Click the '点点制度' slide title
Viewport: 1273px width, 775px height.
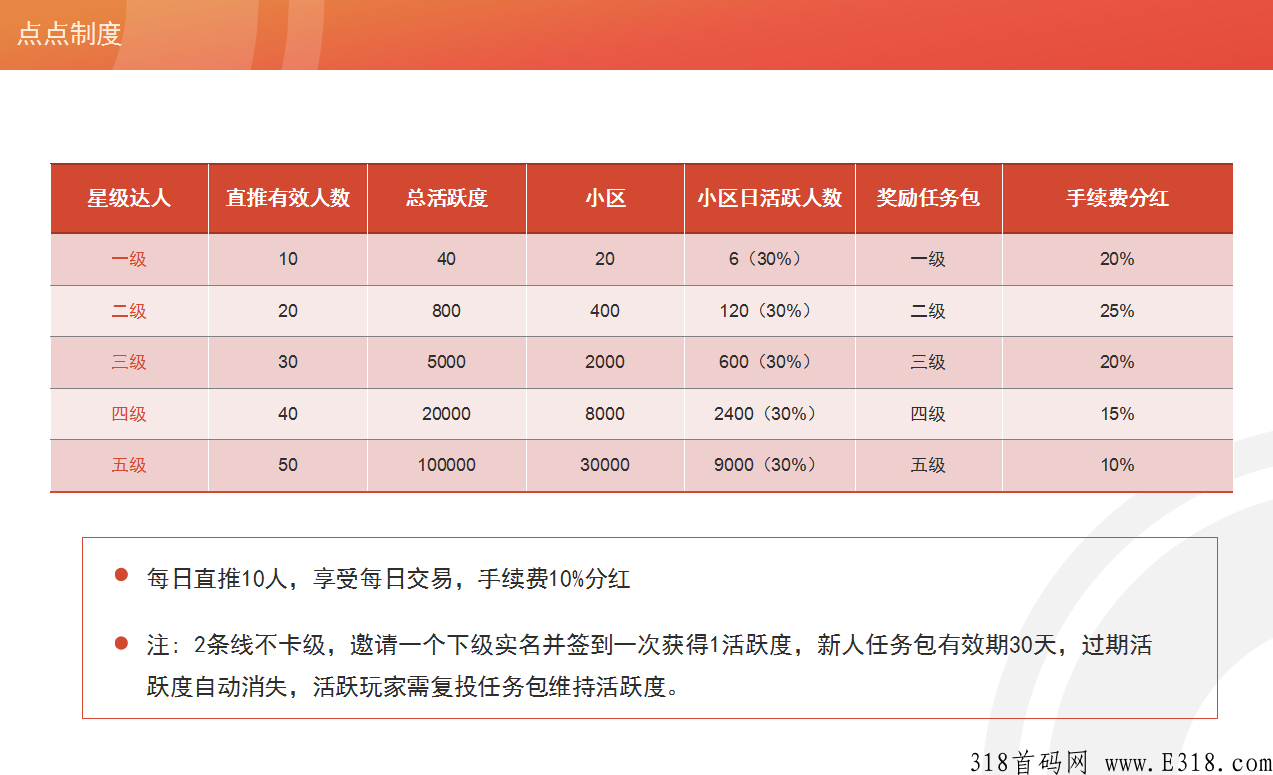tap(69, 34)
